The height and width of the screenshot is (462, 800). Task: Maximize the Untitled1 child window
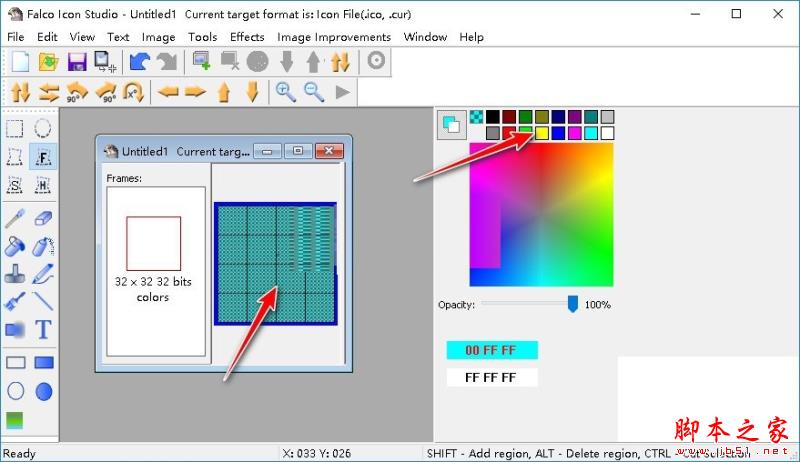(x=298, y=151)
